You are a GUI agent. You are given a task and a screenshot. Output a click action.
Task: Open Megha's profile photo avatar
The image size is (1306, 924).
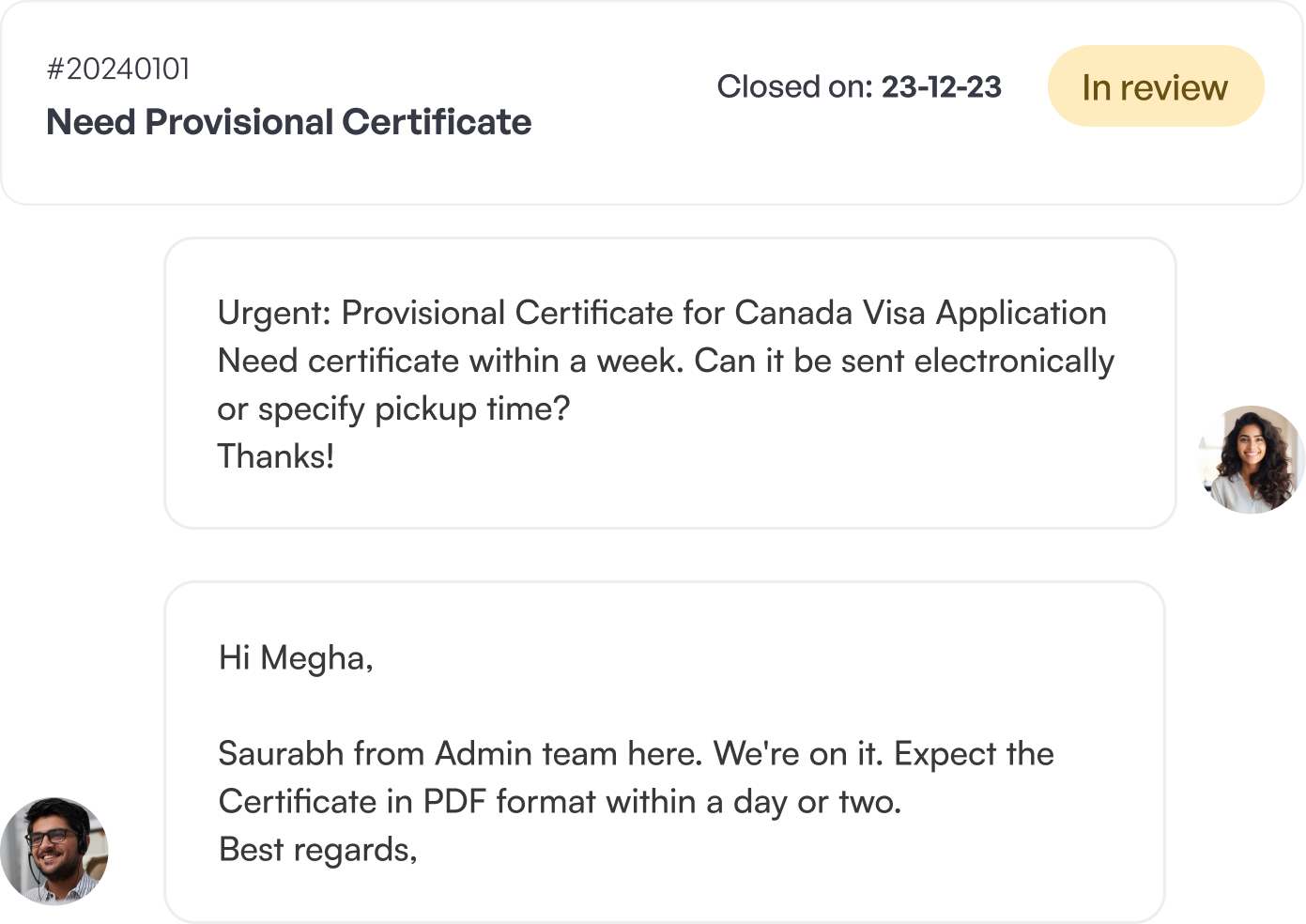point(1252,459)
